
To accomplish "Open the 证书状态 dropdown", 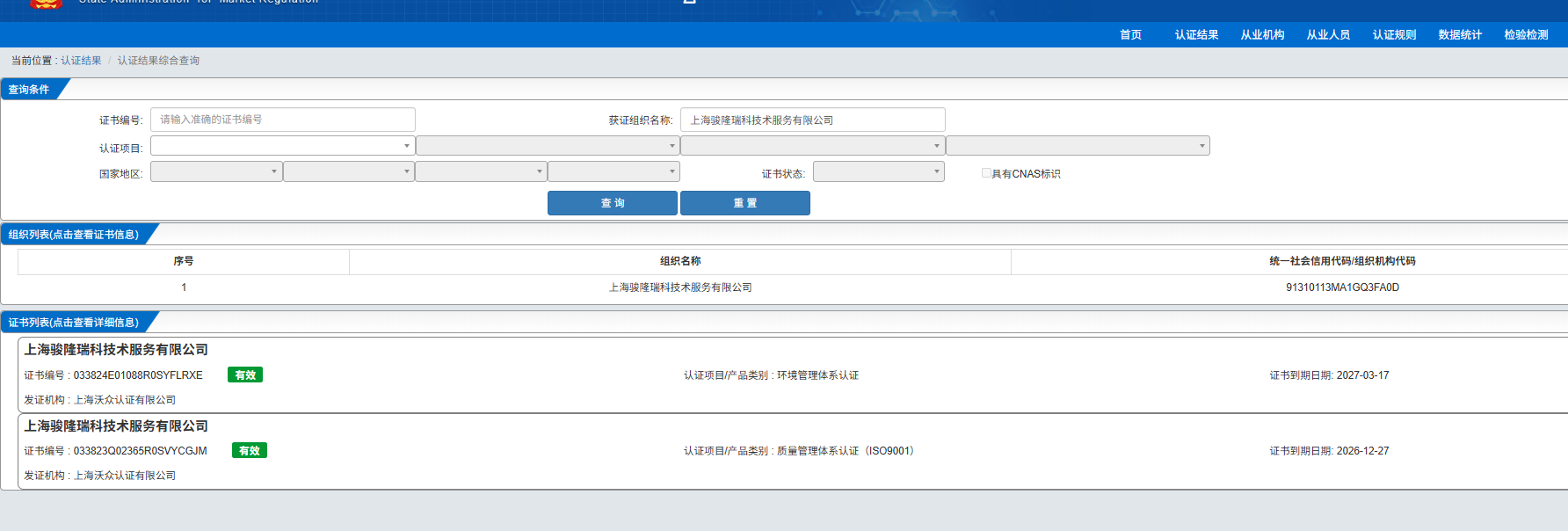I will click(x=879, y=171).
